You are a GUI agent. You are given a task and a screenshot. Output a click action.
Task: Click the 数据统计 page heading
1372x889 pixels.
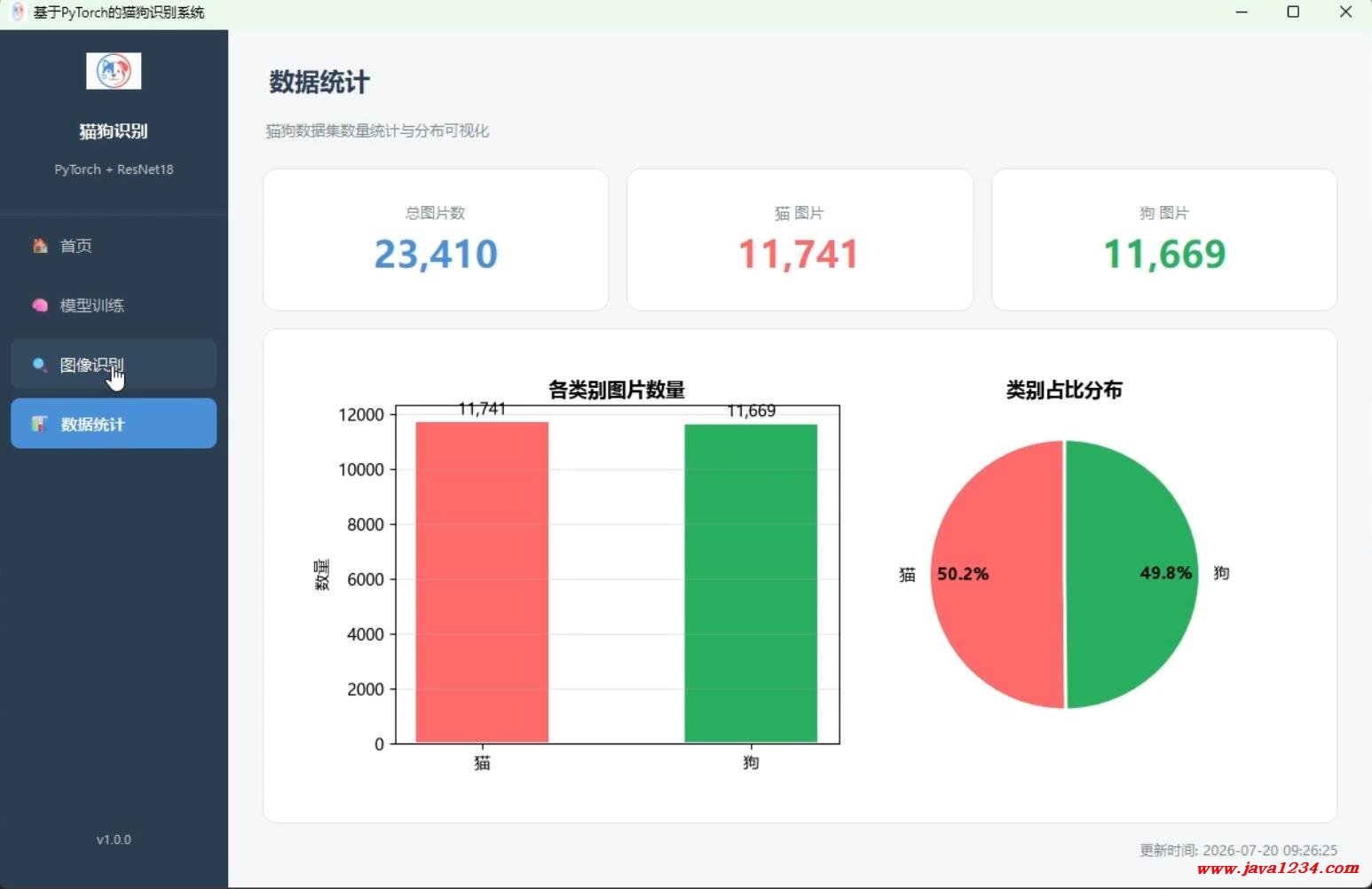319,83
